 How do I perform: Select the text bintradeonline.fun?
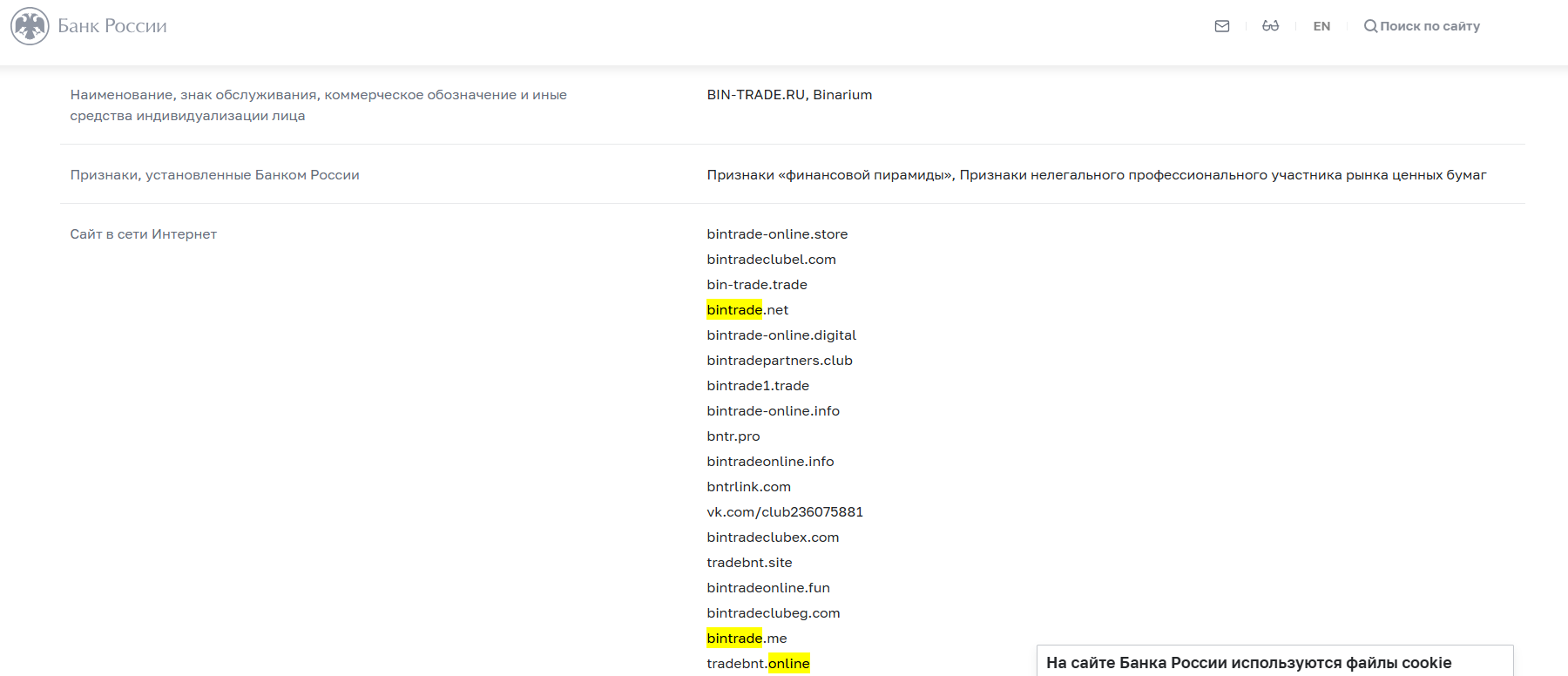click(x=768, y=588)
